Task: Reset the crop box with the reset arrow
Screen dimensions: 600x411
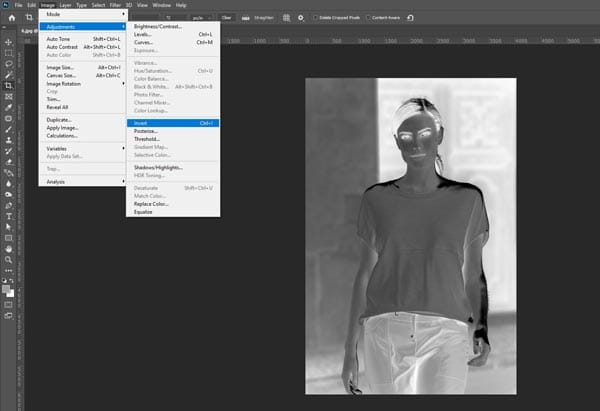Action: [410, 18]
